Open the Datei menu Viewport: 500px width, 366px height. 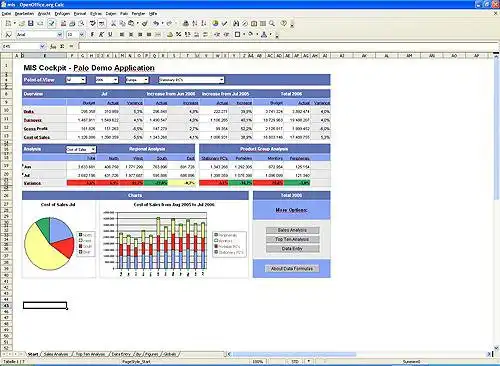tap(6, 14)
